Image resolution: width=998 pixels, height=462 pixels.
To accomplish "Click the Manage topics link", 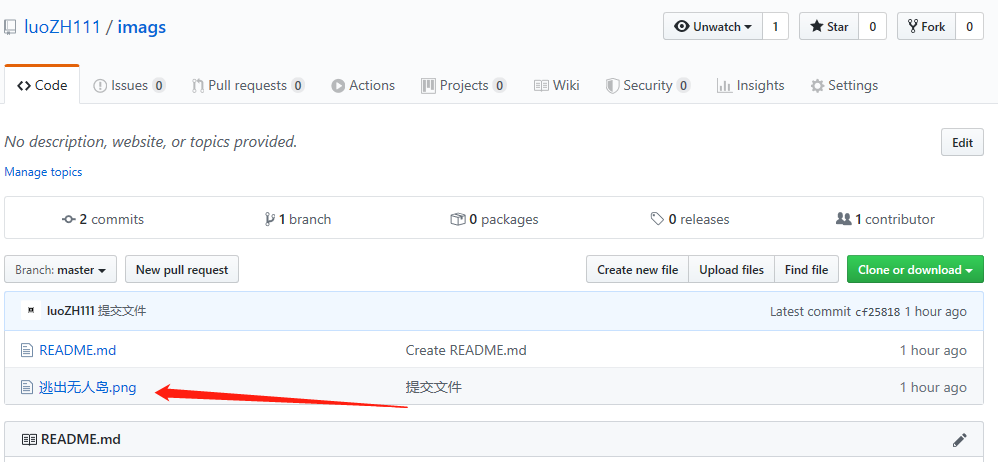I will click(43, 172).
